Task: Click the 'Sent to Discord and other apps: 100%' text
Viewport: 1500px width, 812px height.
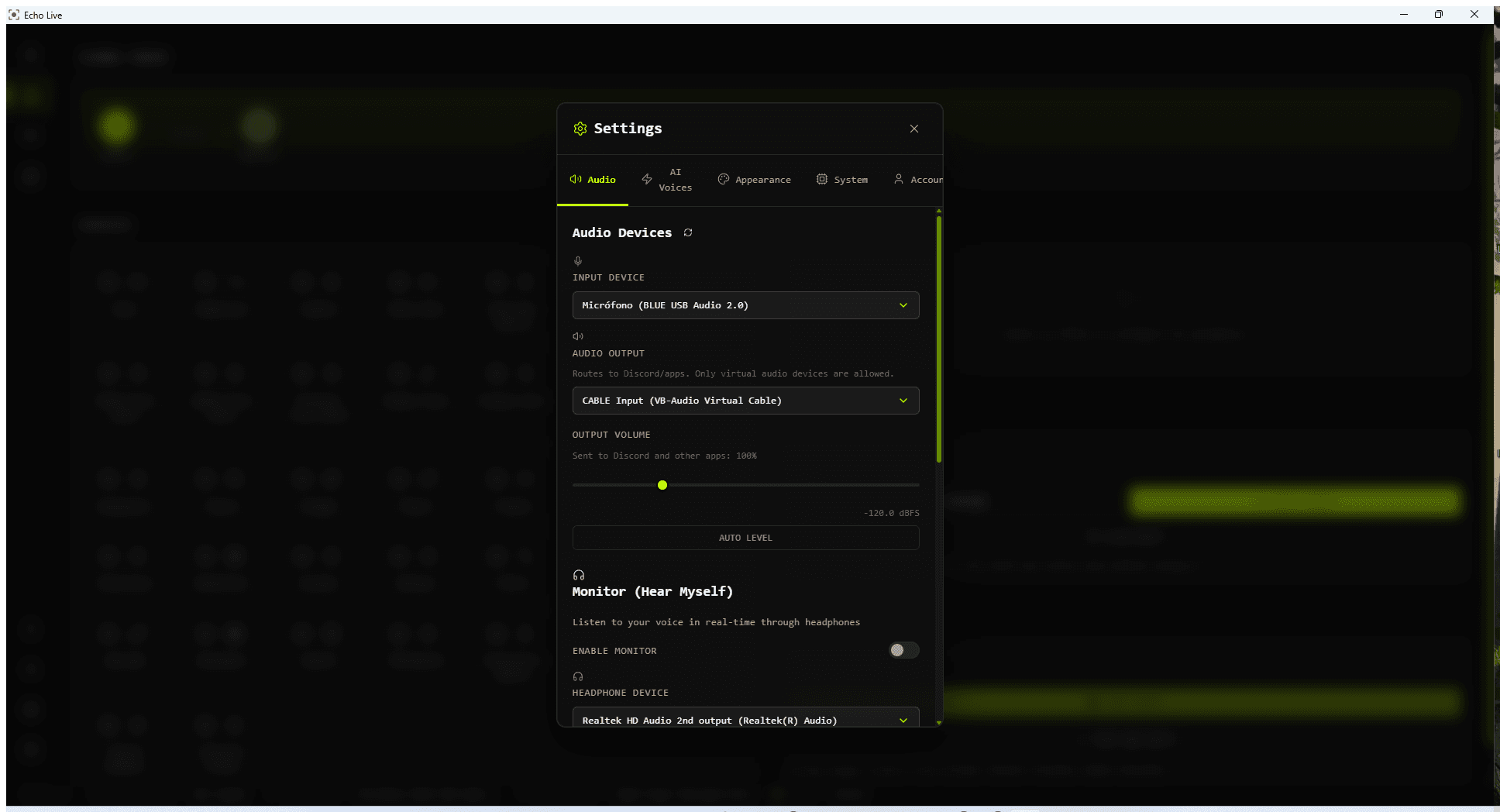Action: (x=665, y=456)
